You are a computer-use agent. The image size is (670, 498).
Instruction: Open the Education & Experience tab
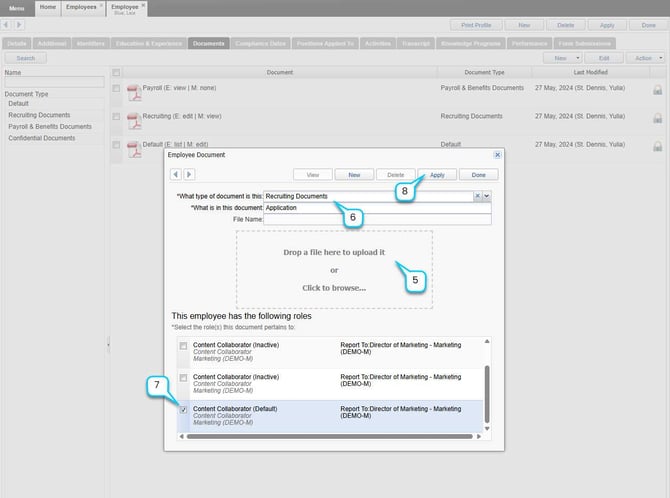click(x=149, y=43)
